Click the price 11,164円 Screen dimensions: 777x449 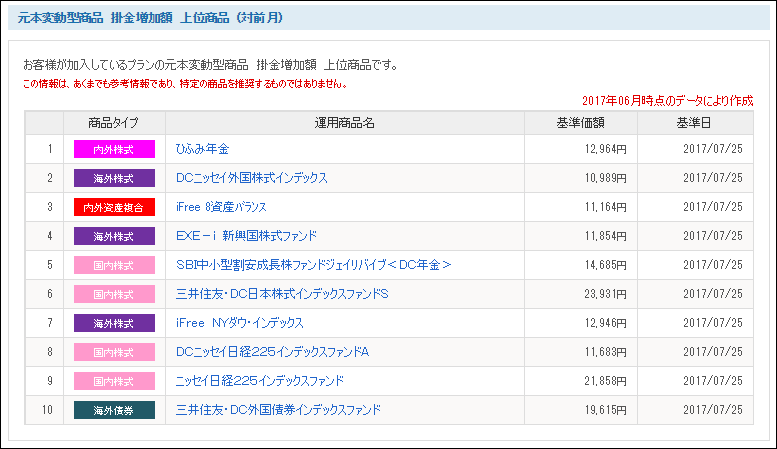tap(606, 207)
